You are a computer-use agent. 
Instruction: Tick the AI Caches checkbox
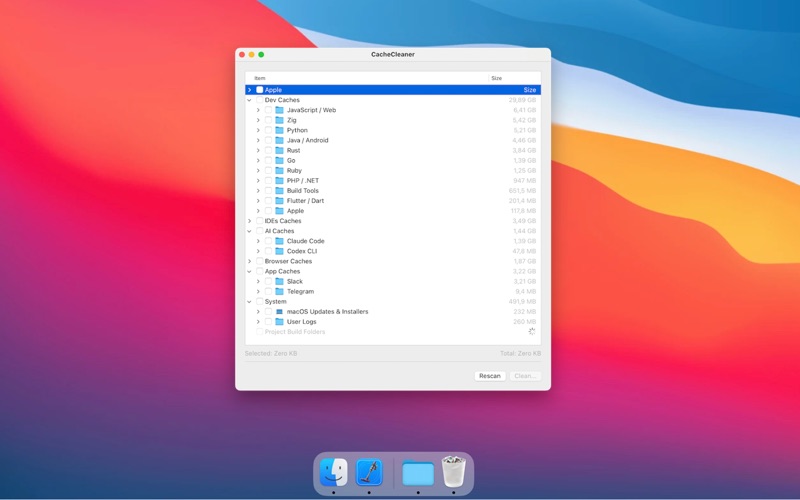pos(260,231)
